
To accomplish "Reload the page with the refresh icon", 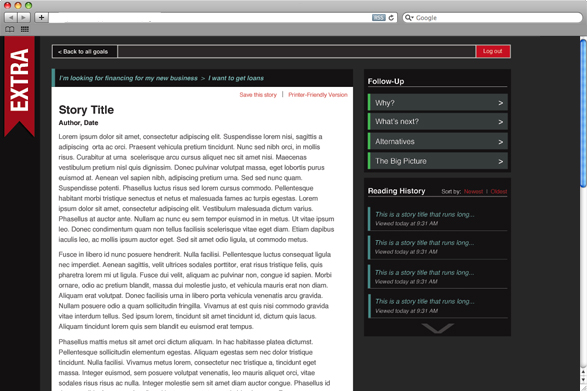I will pos(391,18).
